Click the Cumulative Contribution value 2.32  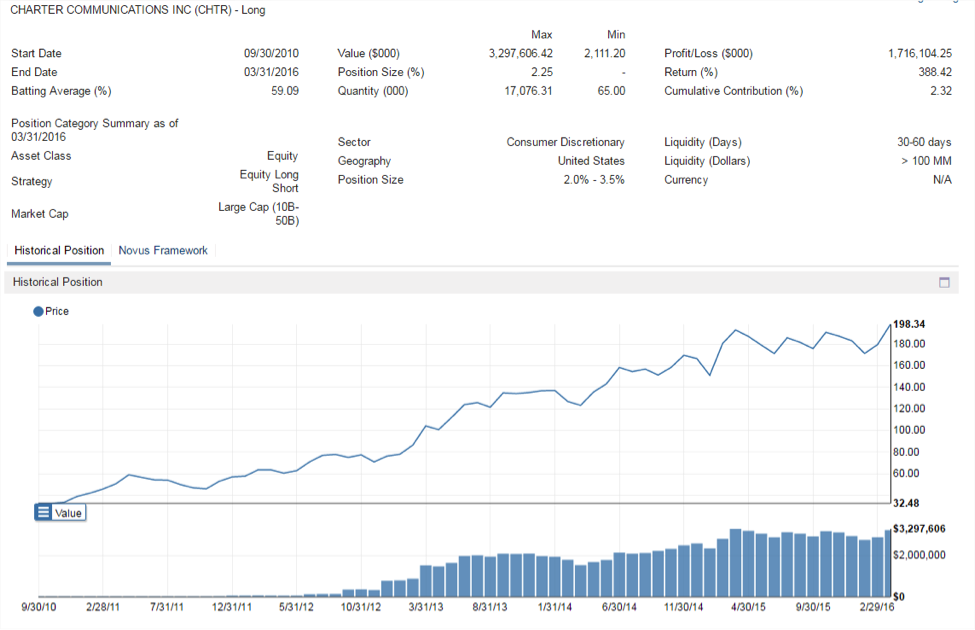pos(941,91)
